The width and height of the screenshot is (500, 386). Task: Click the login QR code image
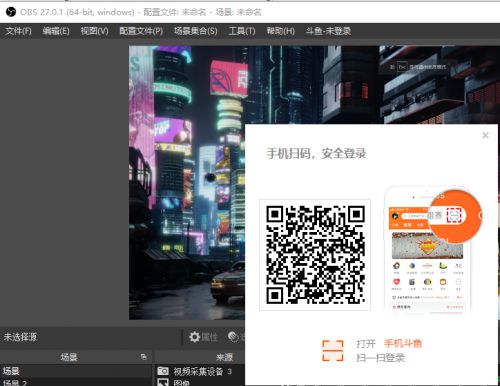[315, 255]
